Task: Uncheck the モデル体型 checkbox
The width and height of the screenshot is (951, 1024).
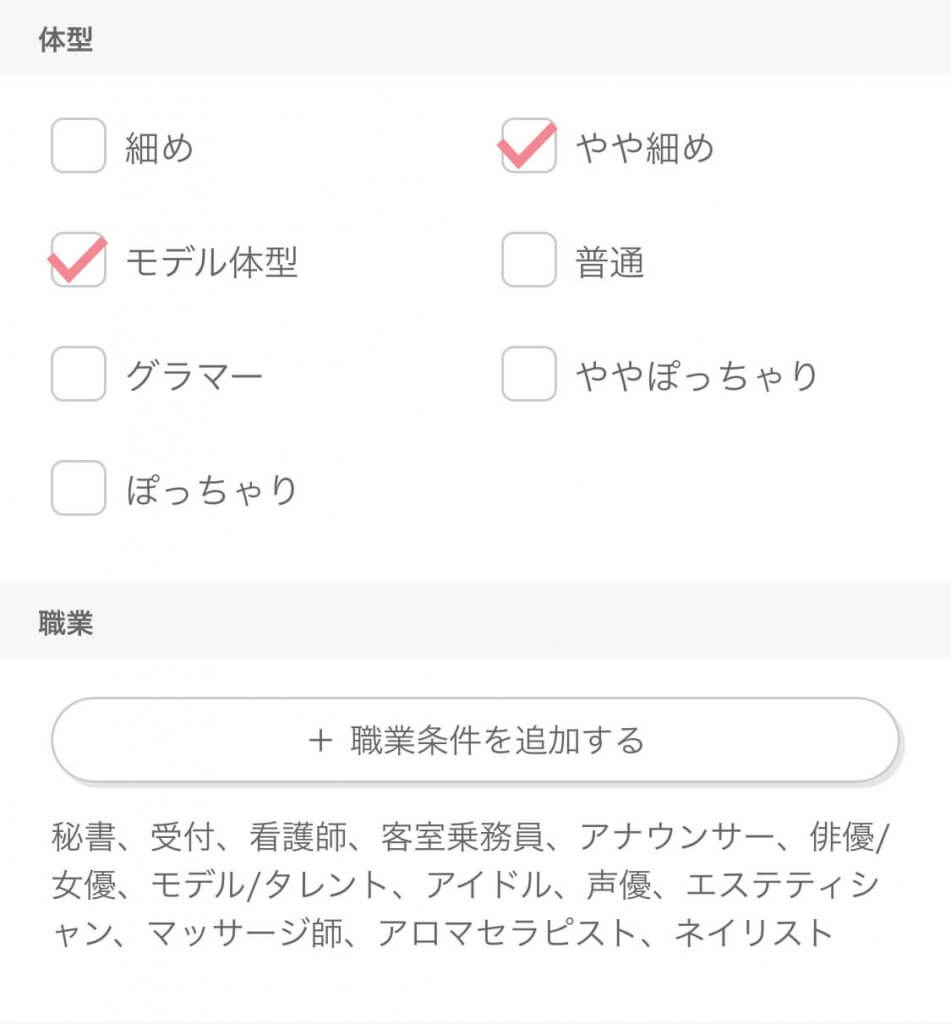Action: (x=78, y=260)
